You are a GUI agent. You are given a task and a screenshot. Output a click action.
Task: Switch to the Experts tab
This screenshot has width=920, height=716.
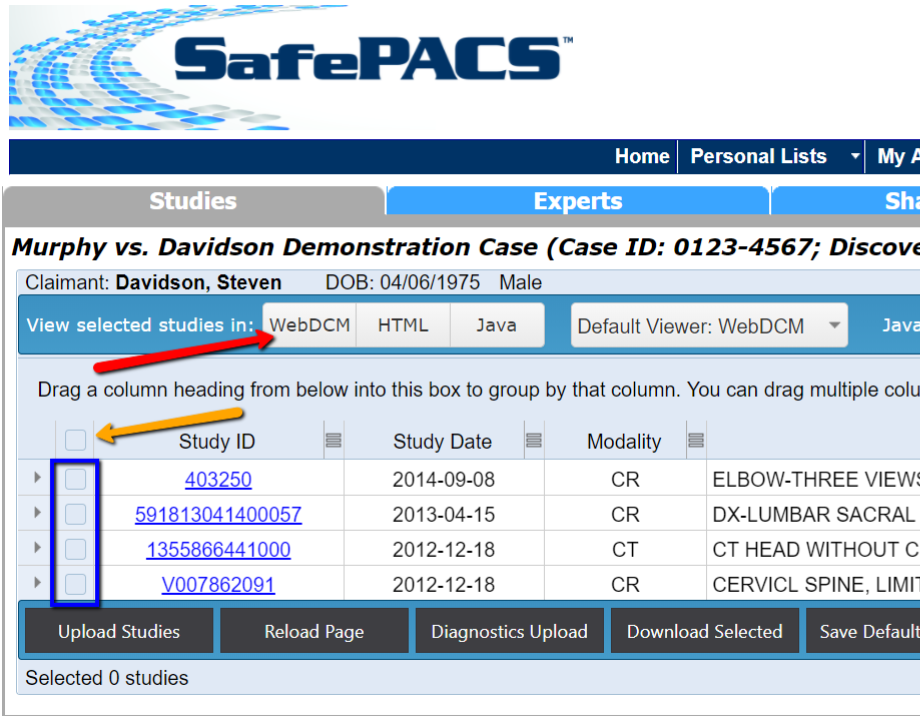[578, 201]
